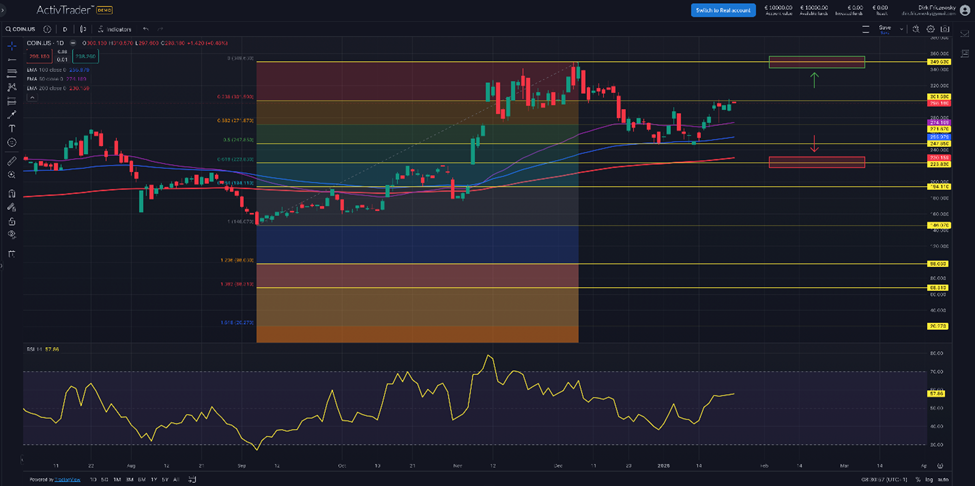This screenshot has width=975, height=486.
Task: Click the undo arrow in toolbar
Action: (146, 29)
